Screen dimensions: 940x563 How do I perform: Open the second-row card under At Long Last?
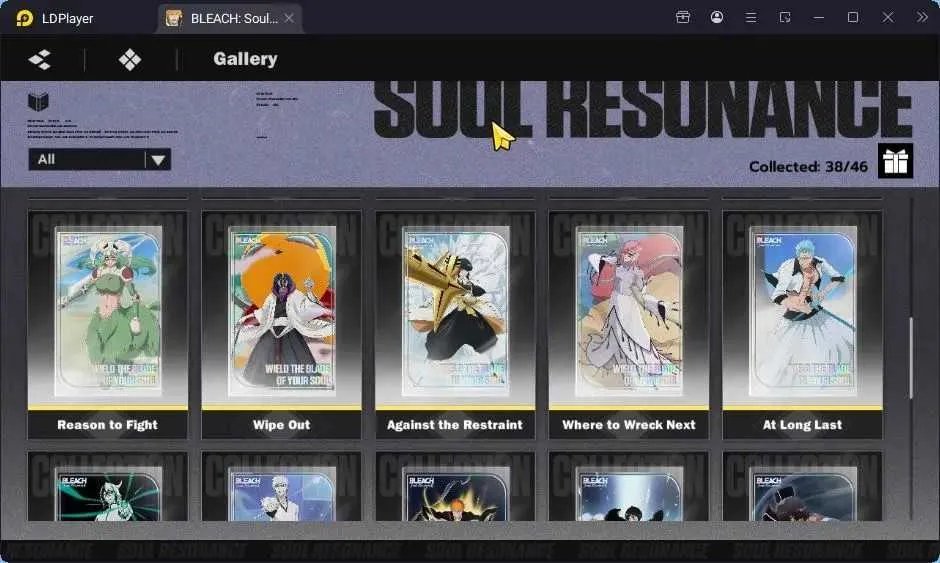pos(803,487)
